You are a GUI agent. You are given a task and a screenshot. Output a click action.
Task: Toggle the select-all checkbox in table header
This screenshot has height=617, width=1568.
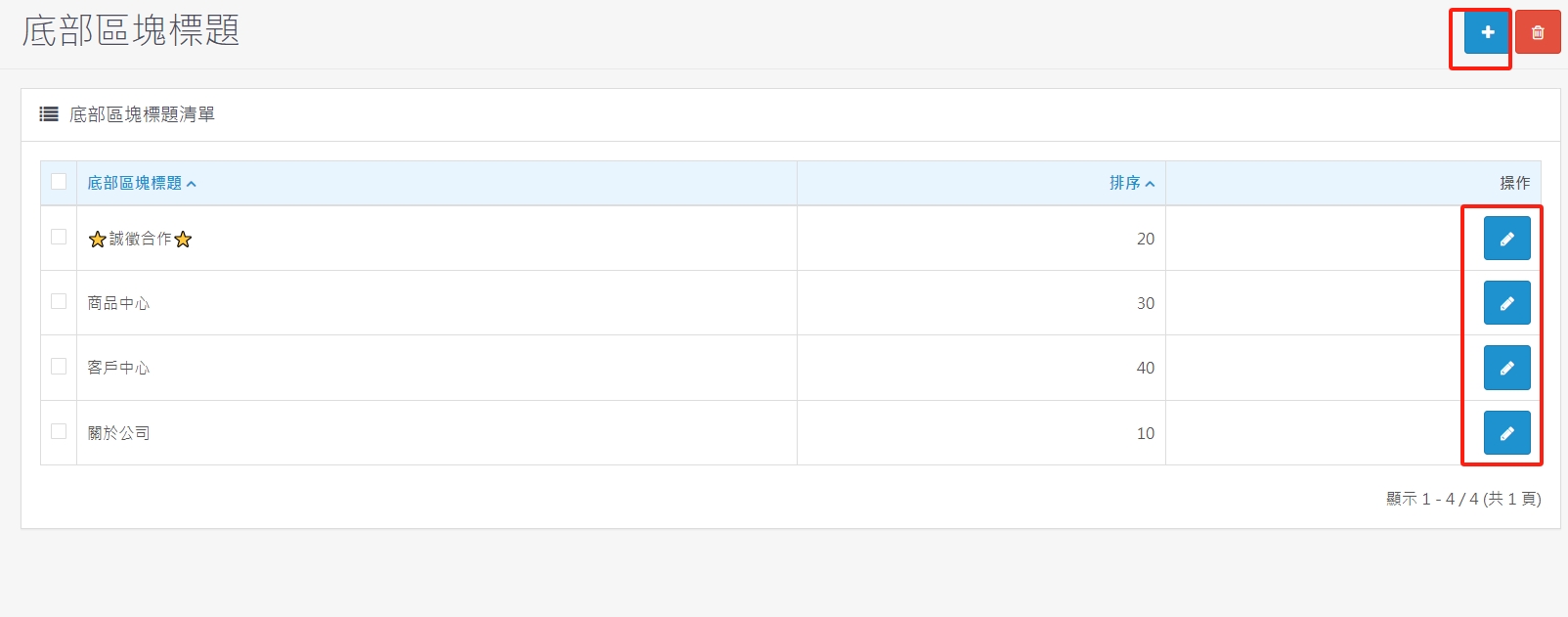59,181
